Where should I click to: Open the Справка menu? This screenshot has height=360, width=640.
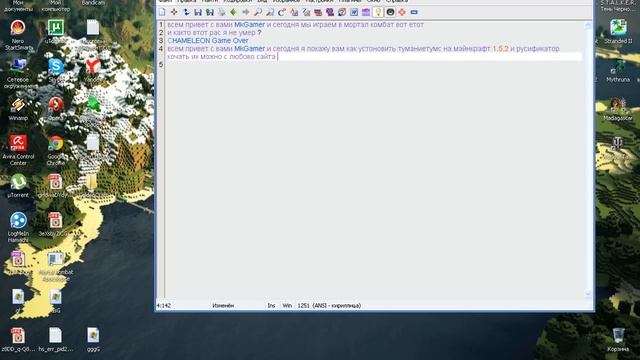397,1
